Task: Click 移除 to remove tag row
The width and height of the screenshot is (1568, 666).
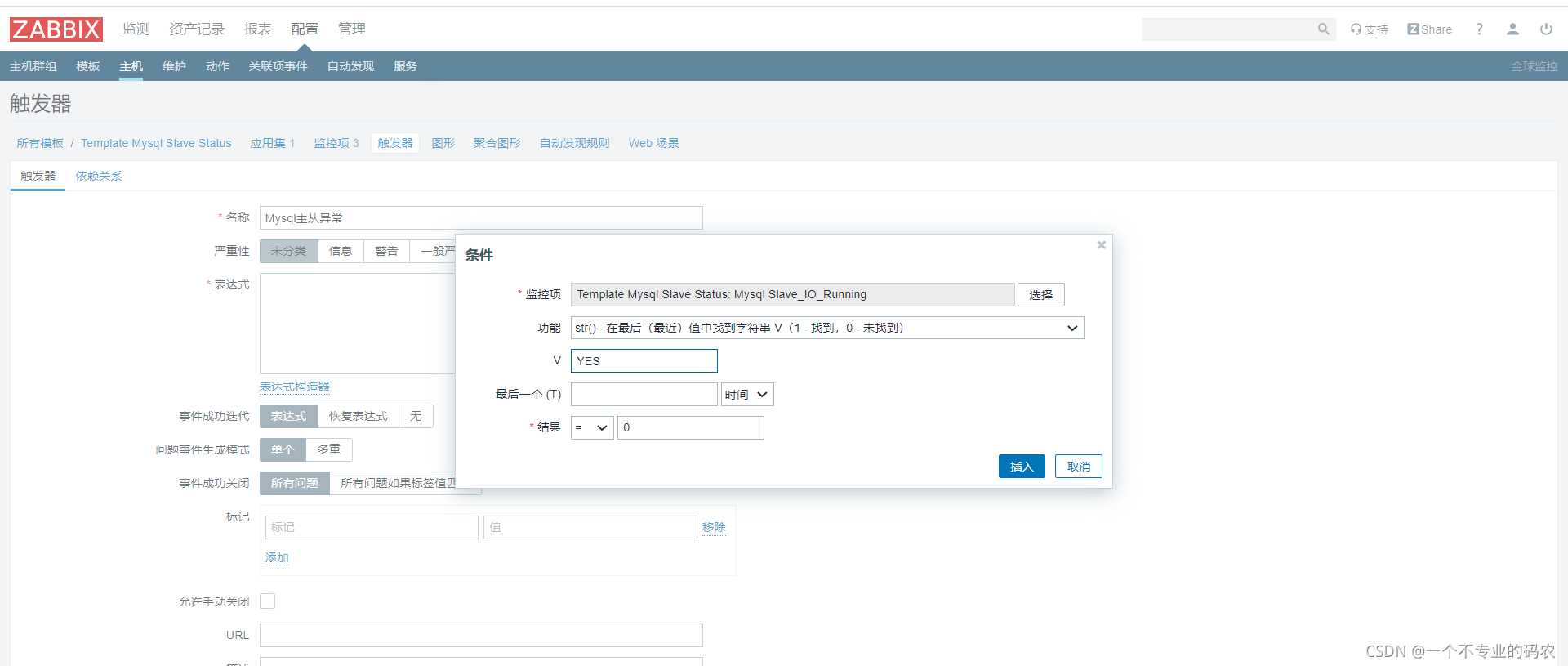Action: pyautogui.click(x=714, y=527)
